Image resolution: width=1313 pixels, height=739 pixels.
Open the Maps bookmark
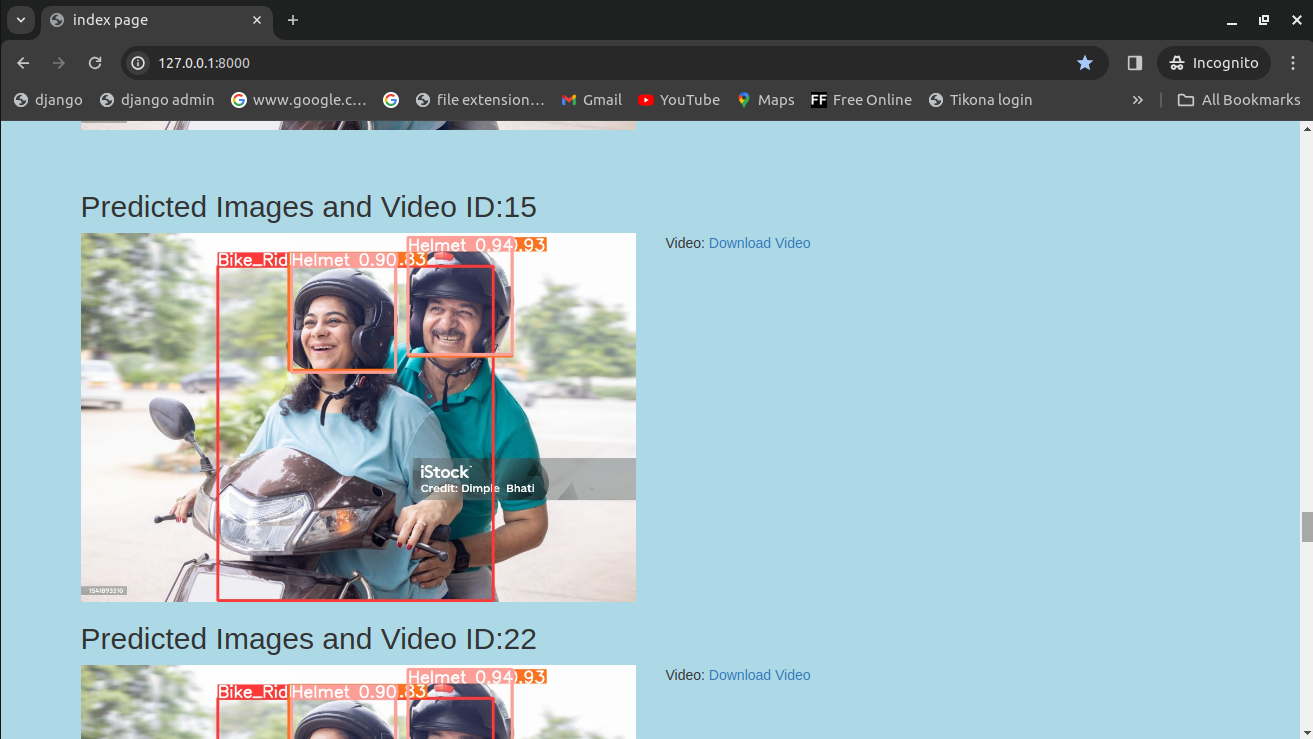766,100
